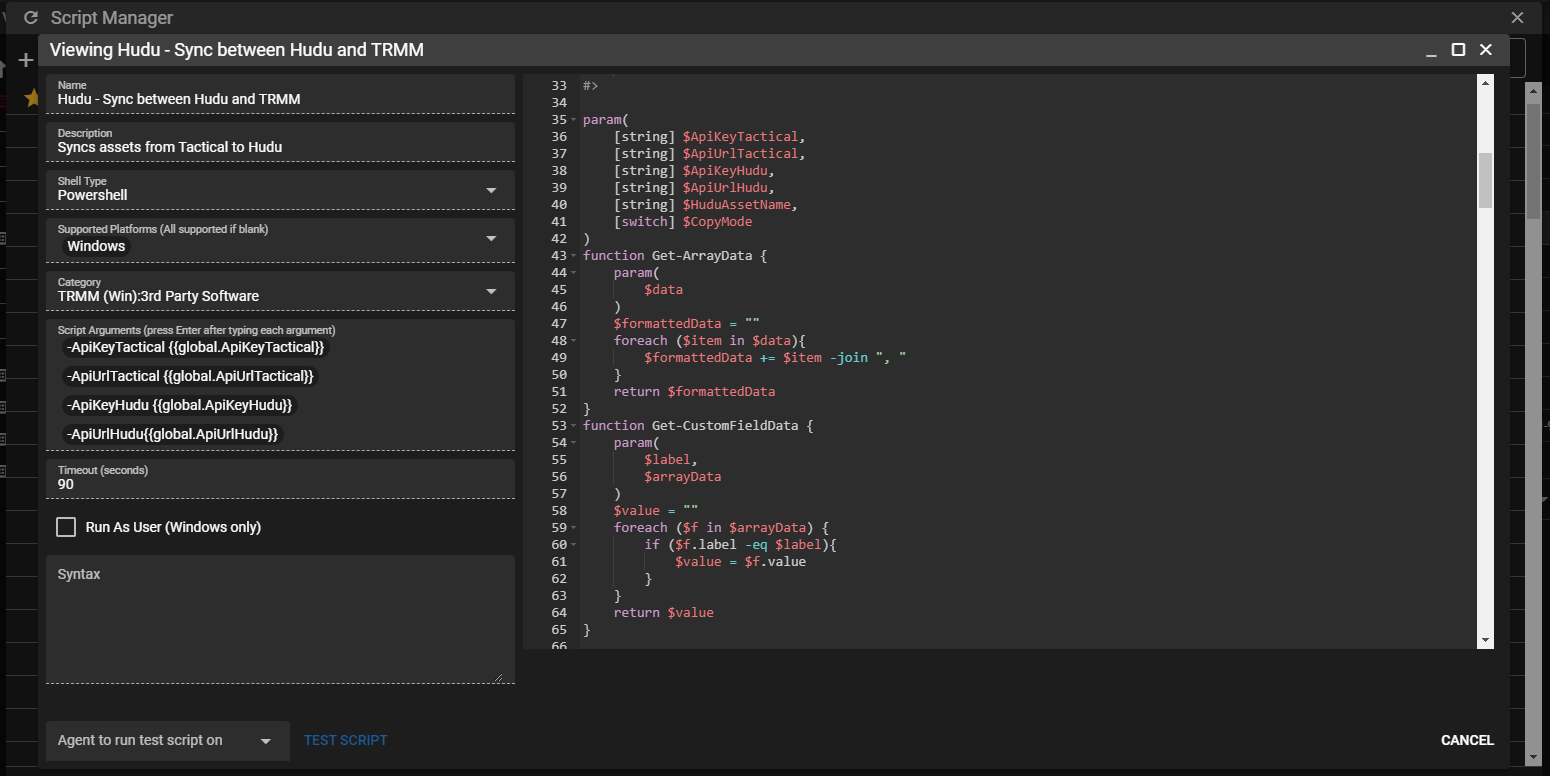
Task: Collapse the param block at line 35
Action: point(573,120)
